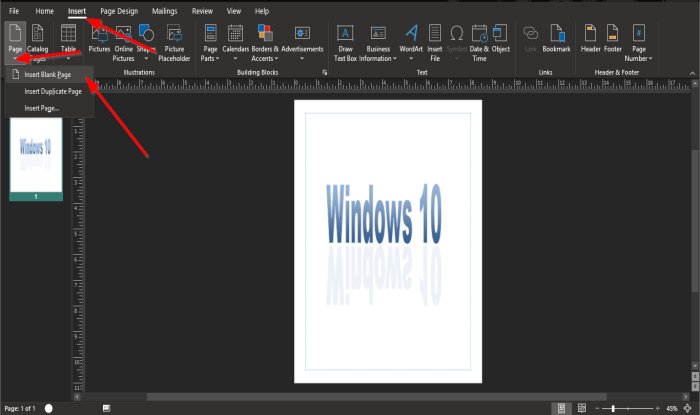Switch to two-page spread view
Image resolution: width=700 pixels, height=415 pixels.
(x=583, y=408)
